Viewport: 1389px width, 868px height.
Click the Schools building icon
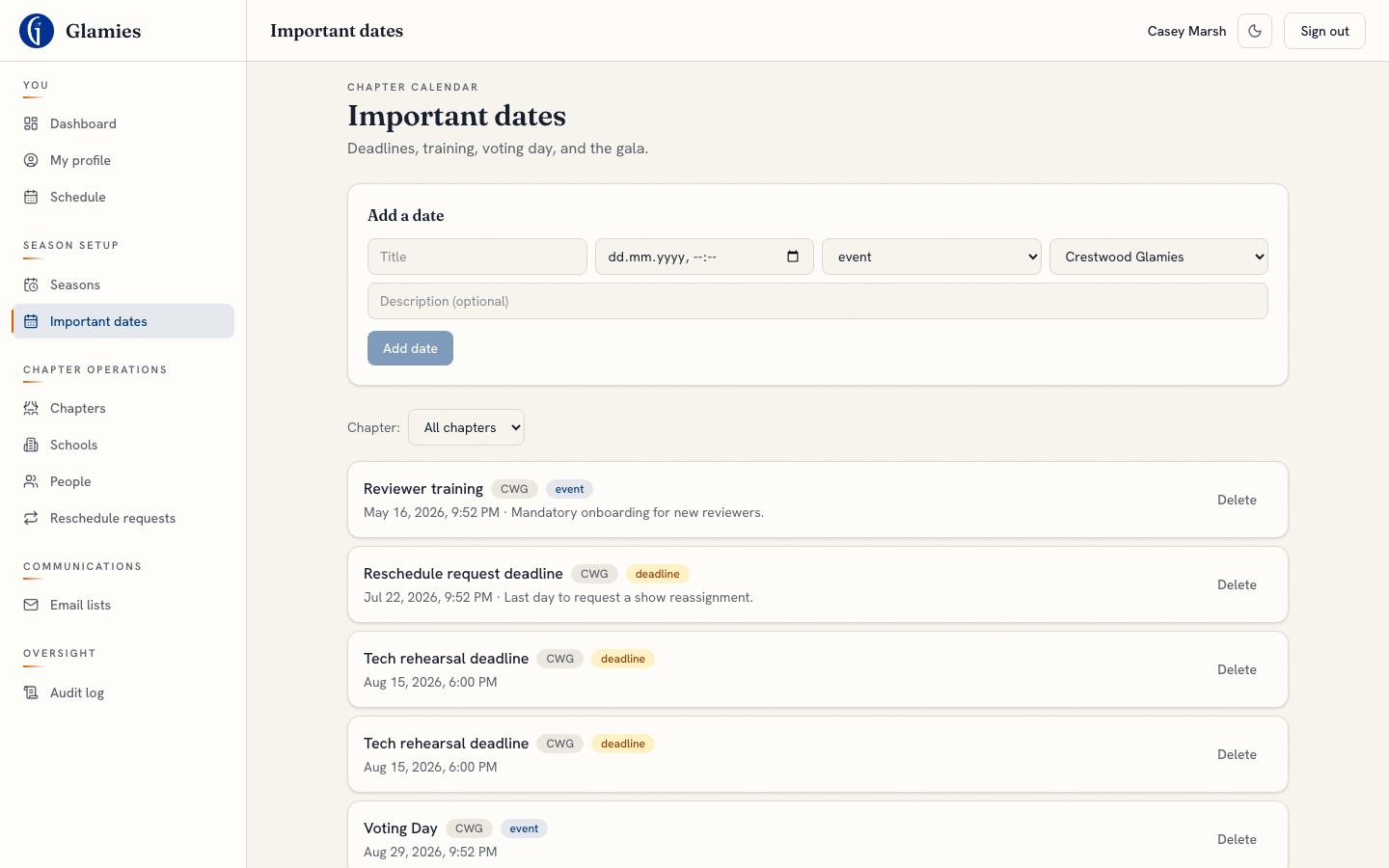(x=31, y=445)
